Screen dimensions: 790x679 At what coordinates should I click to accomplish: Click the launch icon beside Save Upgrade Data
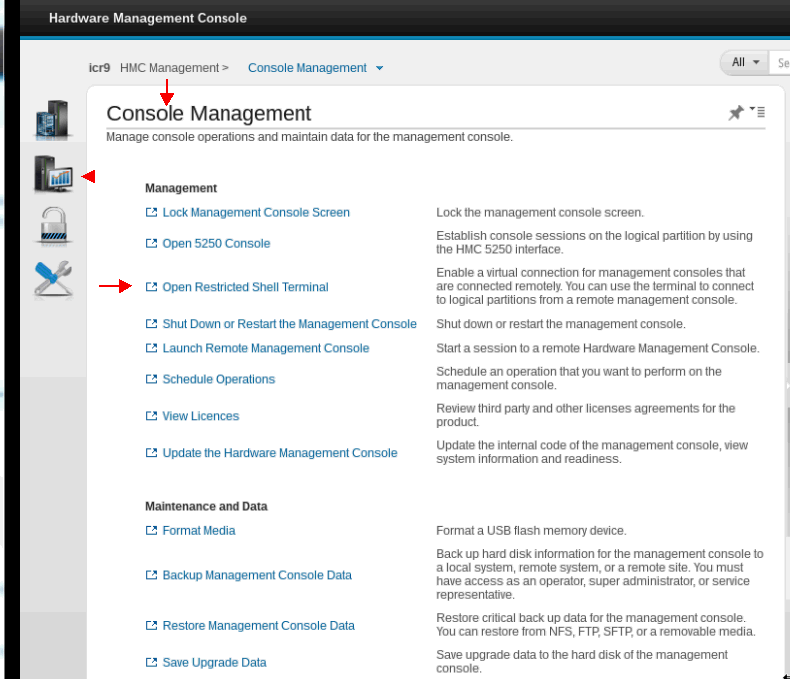point(151,663)
